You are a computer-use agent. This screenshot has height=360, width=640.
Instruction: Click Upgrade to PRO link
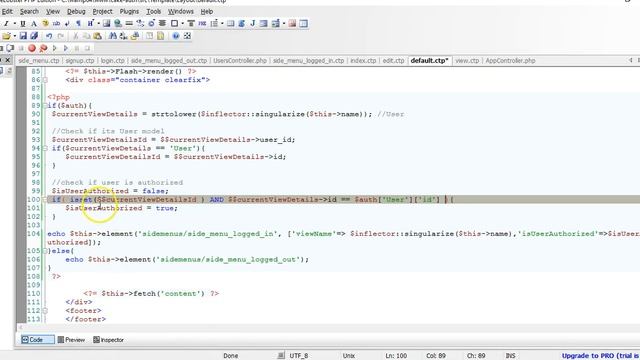coord(600,356)
